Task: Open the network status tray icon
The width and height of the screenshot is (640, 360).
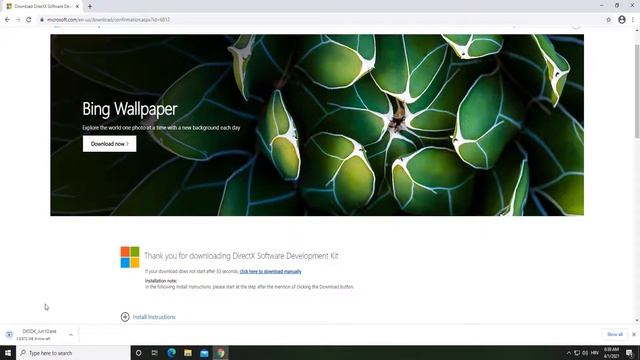Action: point(577,353)
